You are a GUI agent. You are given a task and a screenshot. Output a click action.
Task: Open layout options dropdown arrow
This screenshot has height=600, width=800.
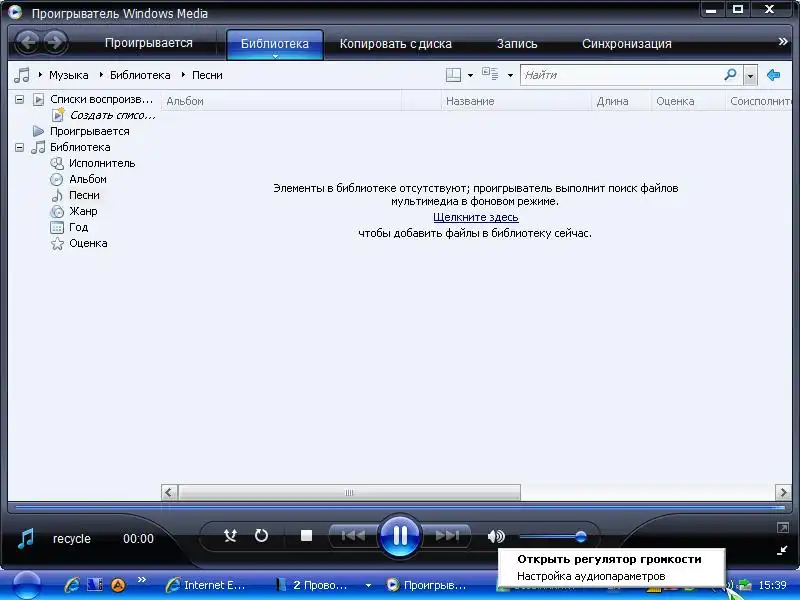click(x=470, y=76)
